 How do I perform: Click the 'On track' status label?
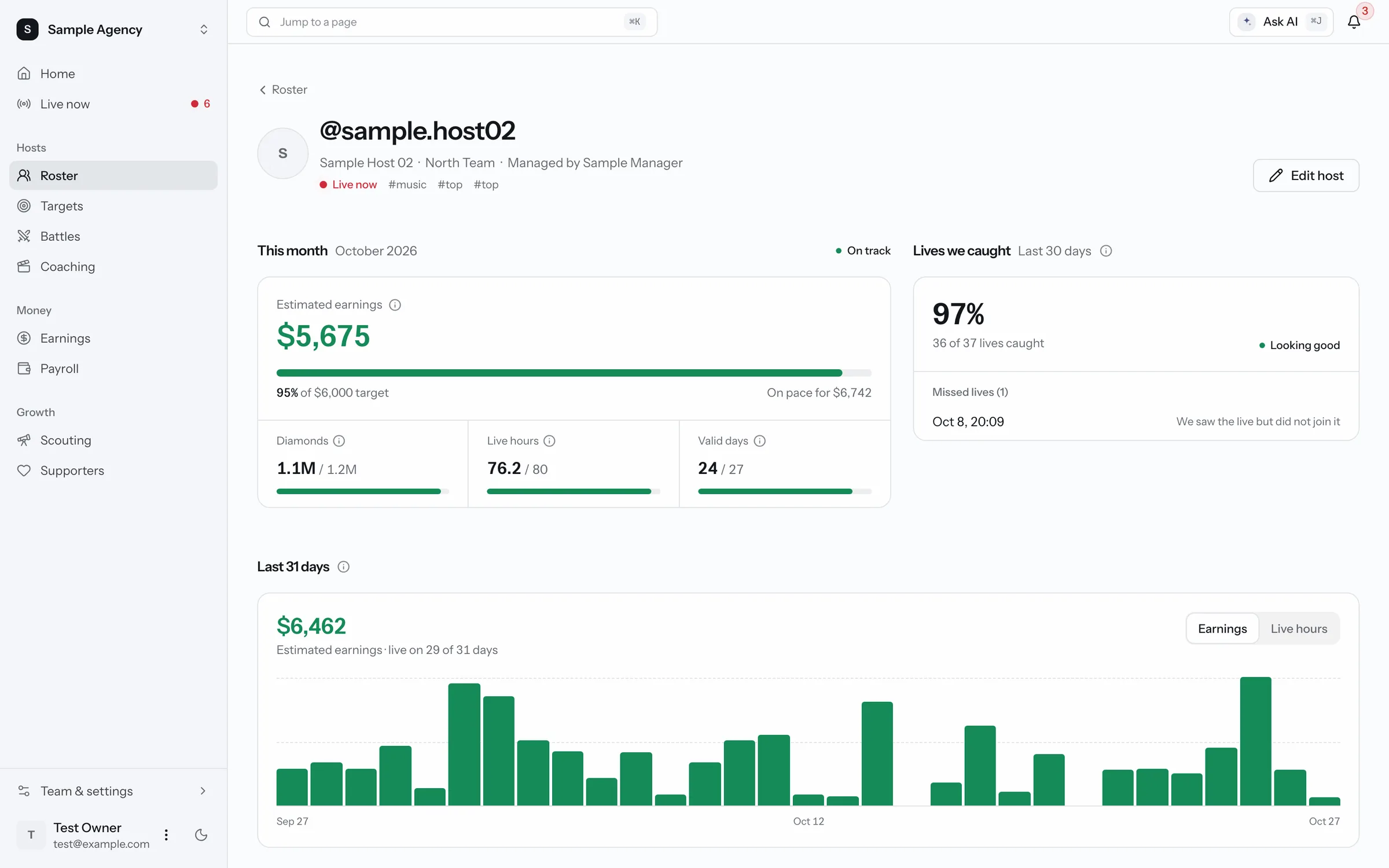(x=863, y=251)
